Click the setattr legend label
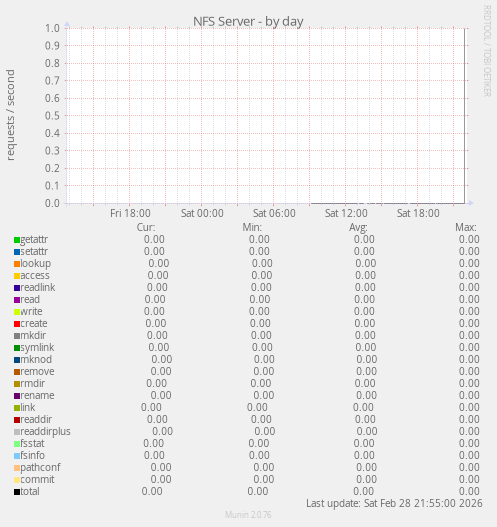 tap(34, 251)
